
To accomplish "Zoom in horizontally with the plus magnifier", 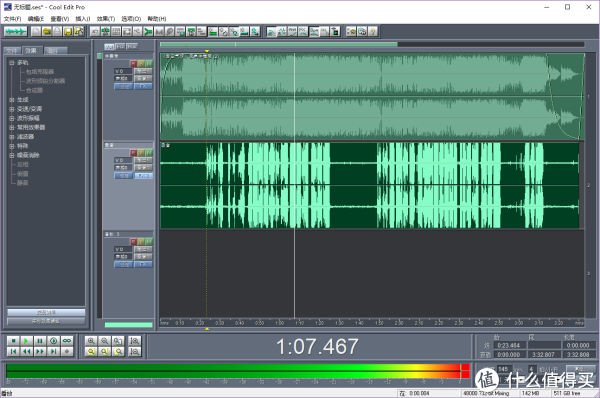I will click(x=91, y=341).
